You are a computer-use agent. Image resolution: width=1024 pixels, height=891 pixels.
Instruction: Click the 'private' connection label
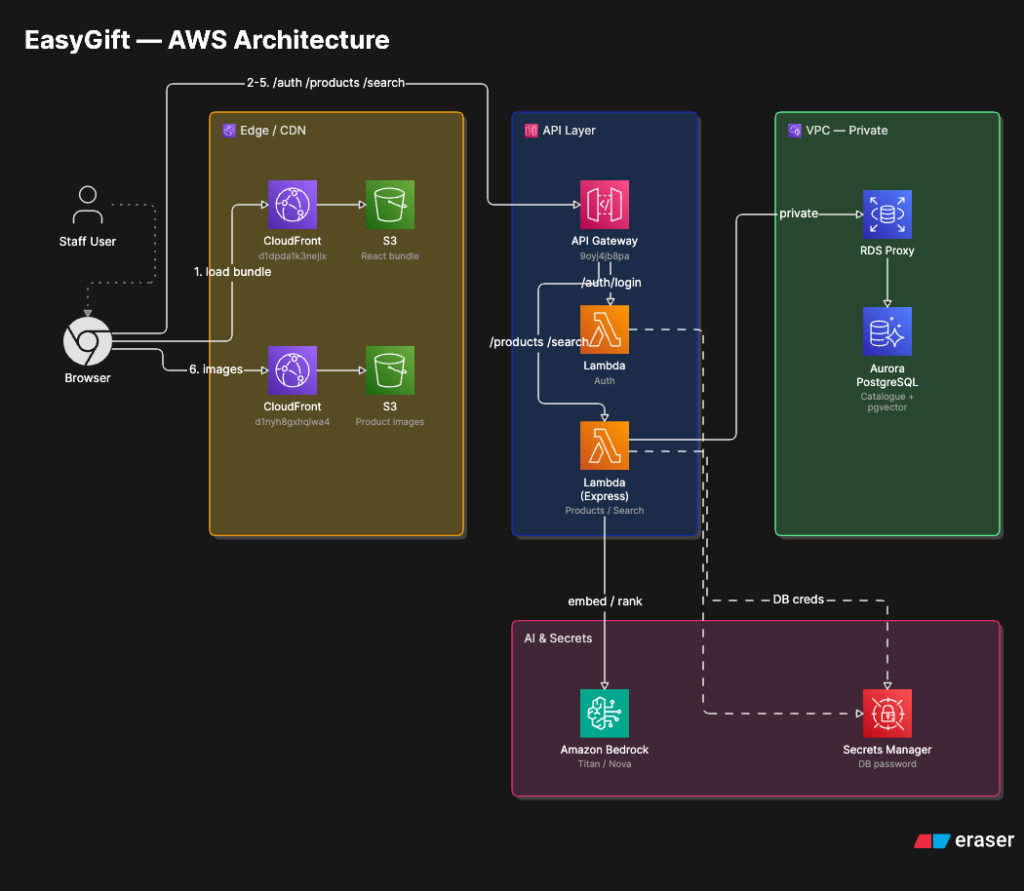point(798,214)
